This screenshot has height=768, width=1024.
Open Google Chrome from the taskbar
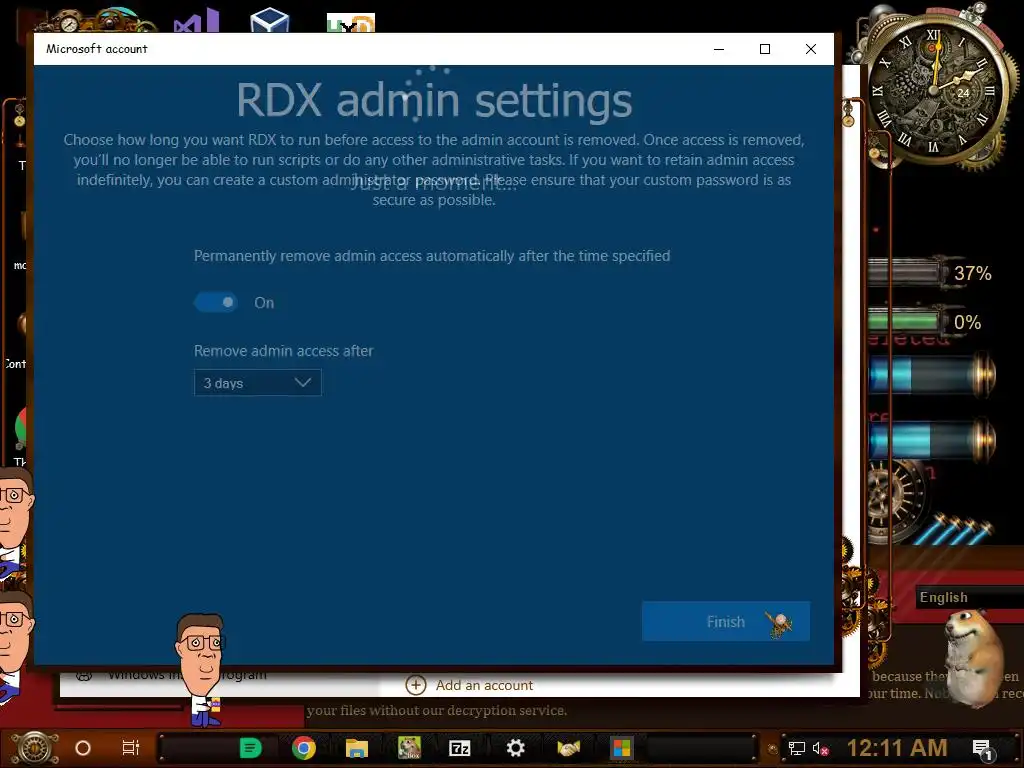(x=304, y=748)
